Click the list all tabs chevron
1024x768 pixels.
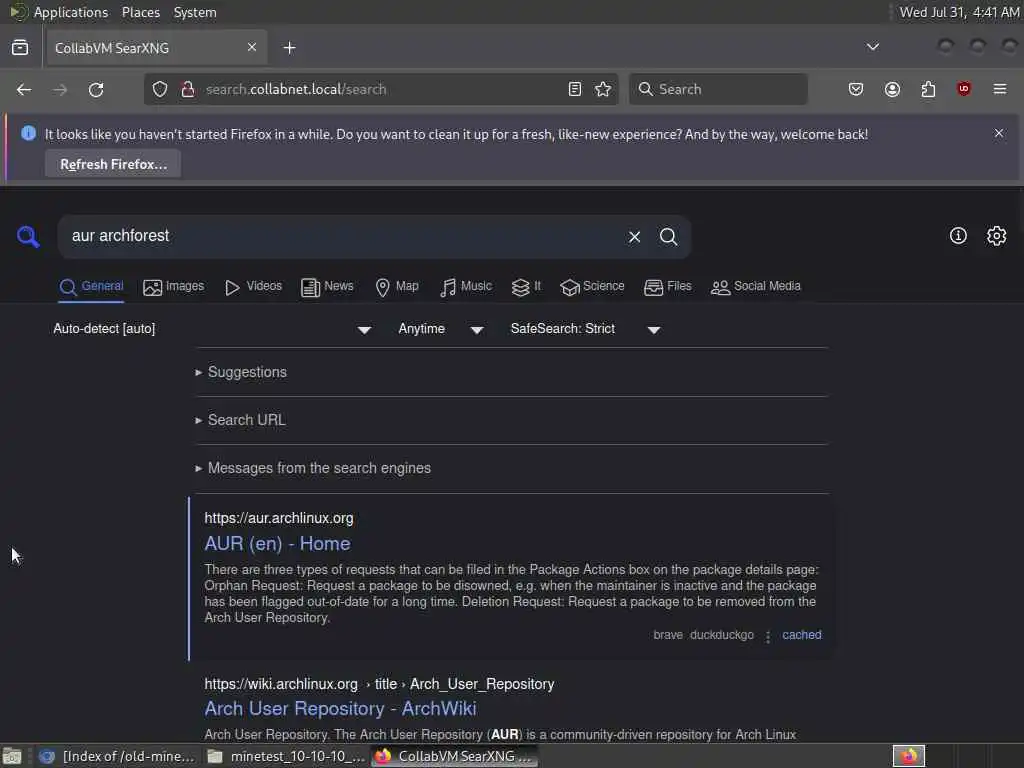pos(872,47)
